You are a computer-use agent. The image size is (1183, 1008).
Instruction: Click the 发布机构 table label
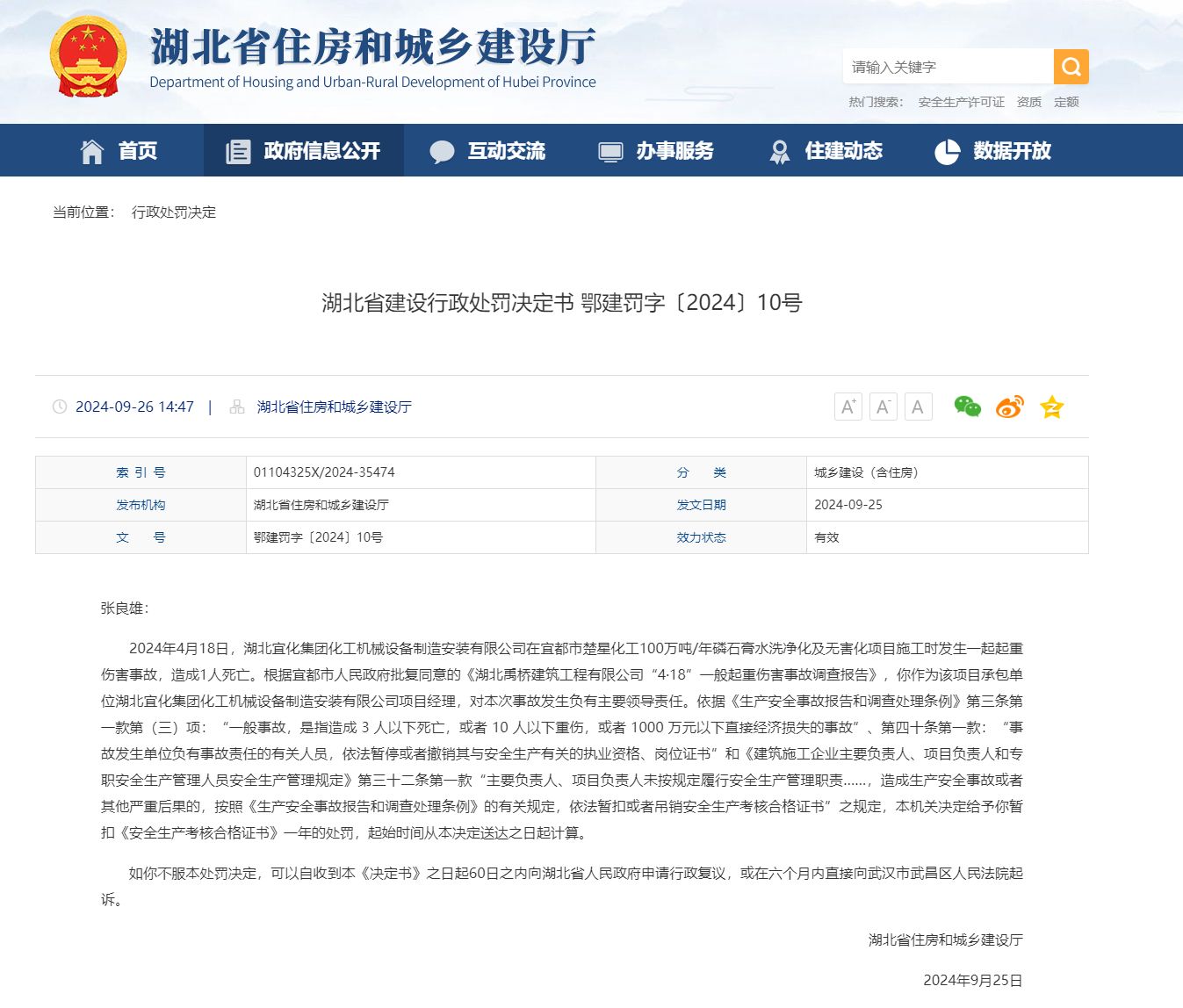tap(141, 505)
